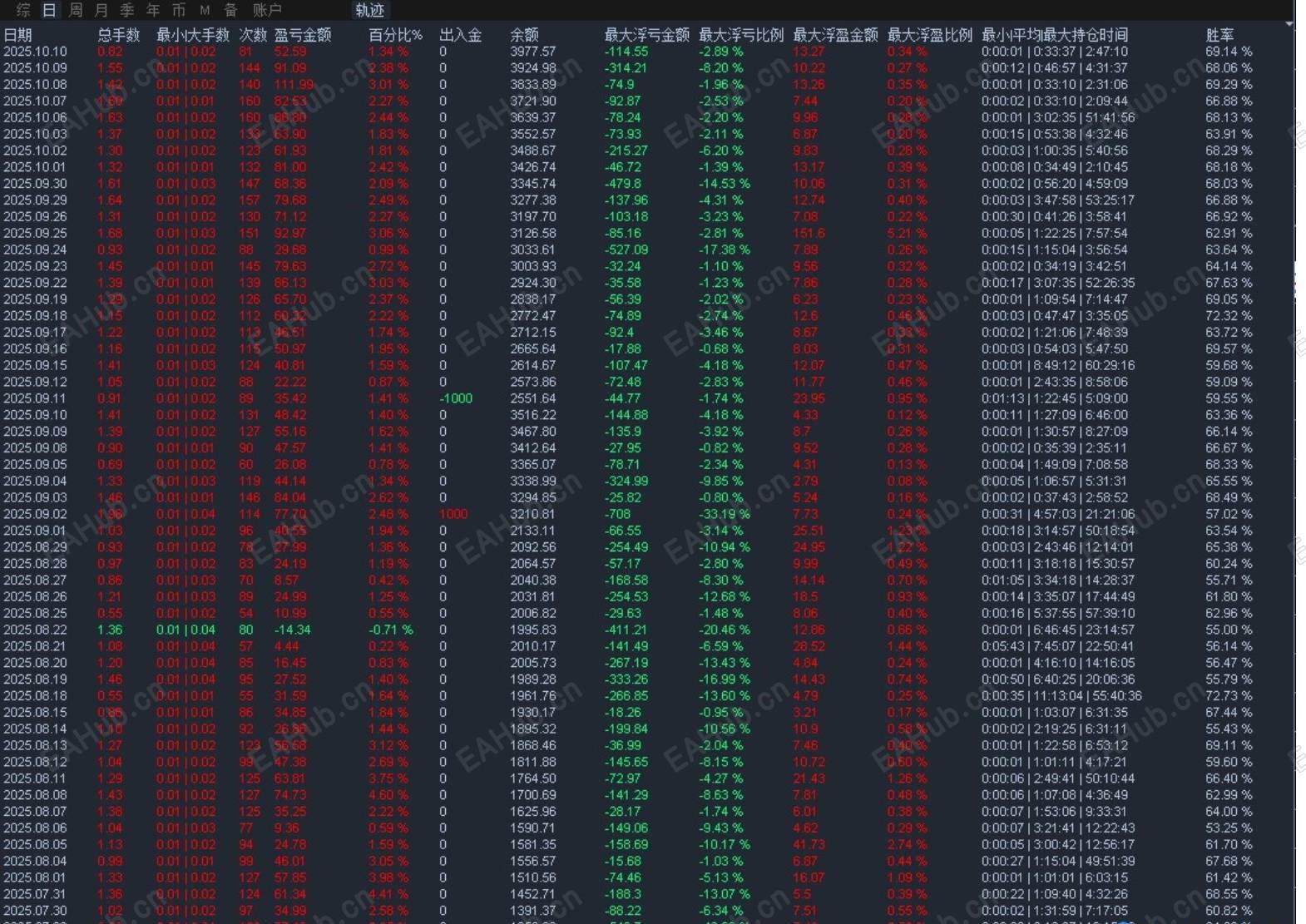Screen dimensions: 1306x924
Task: Sort by the 出入金 column header
Action: (x=461, y=35)
